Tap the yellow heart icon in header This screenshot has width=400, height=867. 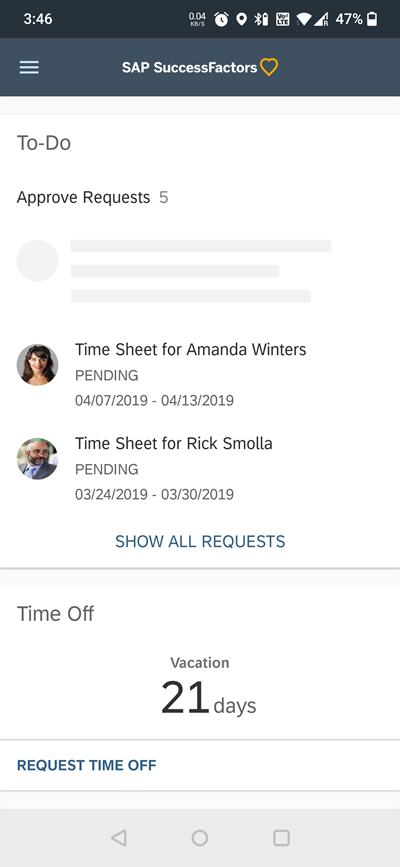pos(269,67)
